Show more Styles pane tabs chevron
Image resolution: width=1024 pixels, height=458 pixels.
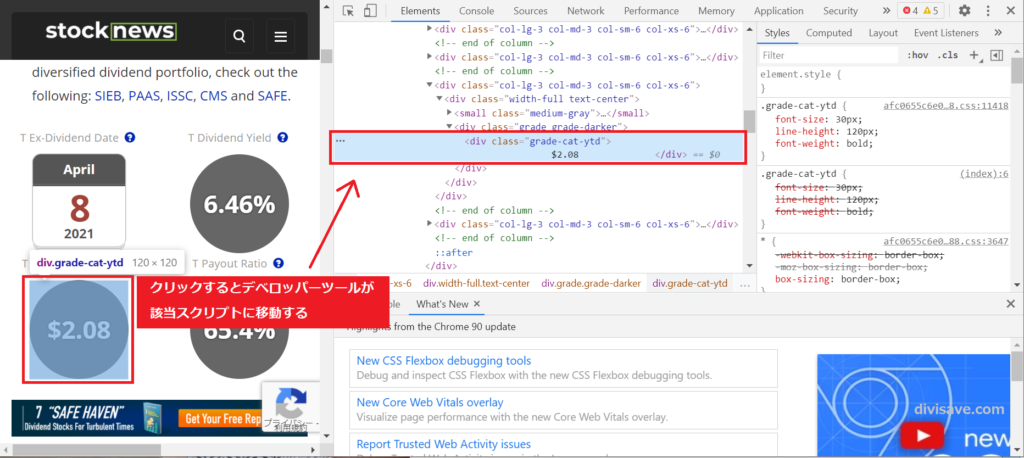coord(998,33)
